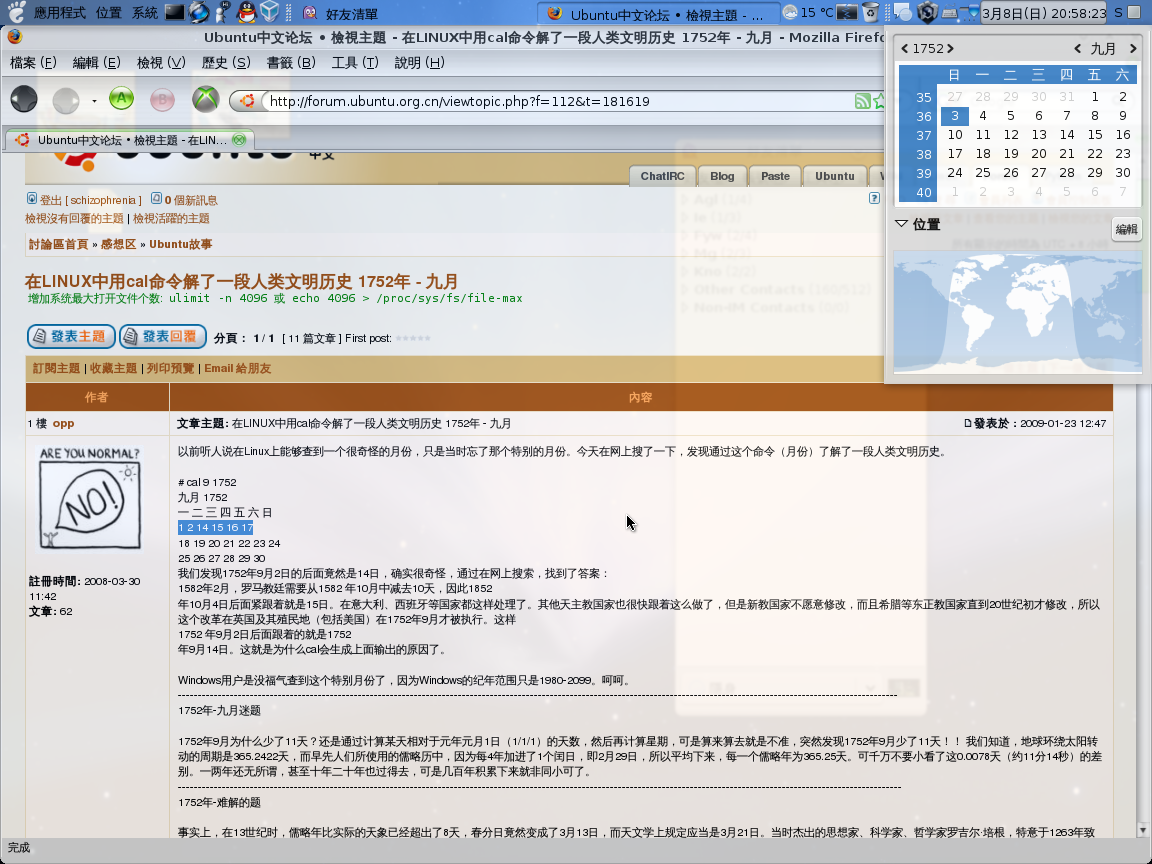Open the 檔案 (F) menu
The image size is (1152, 864).
pyautogui.click(x=33, y=62)
